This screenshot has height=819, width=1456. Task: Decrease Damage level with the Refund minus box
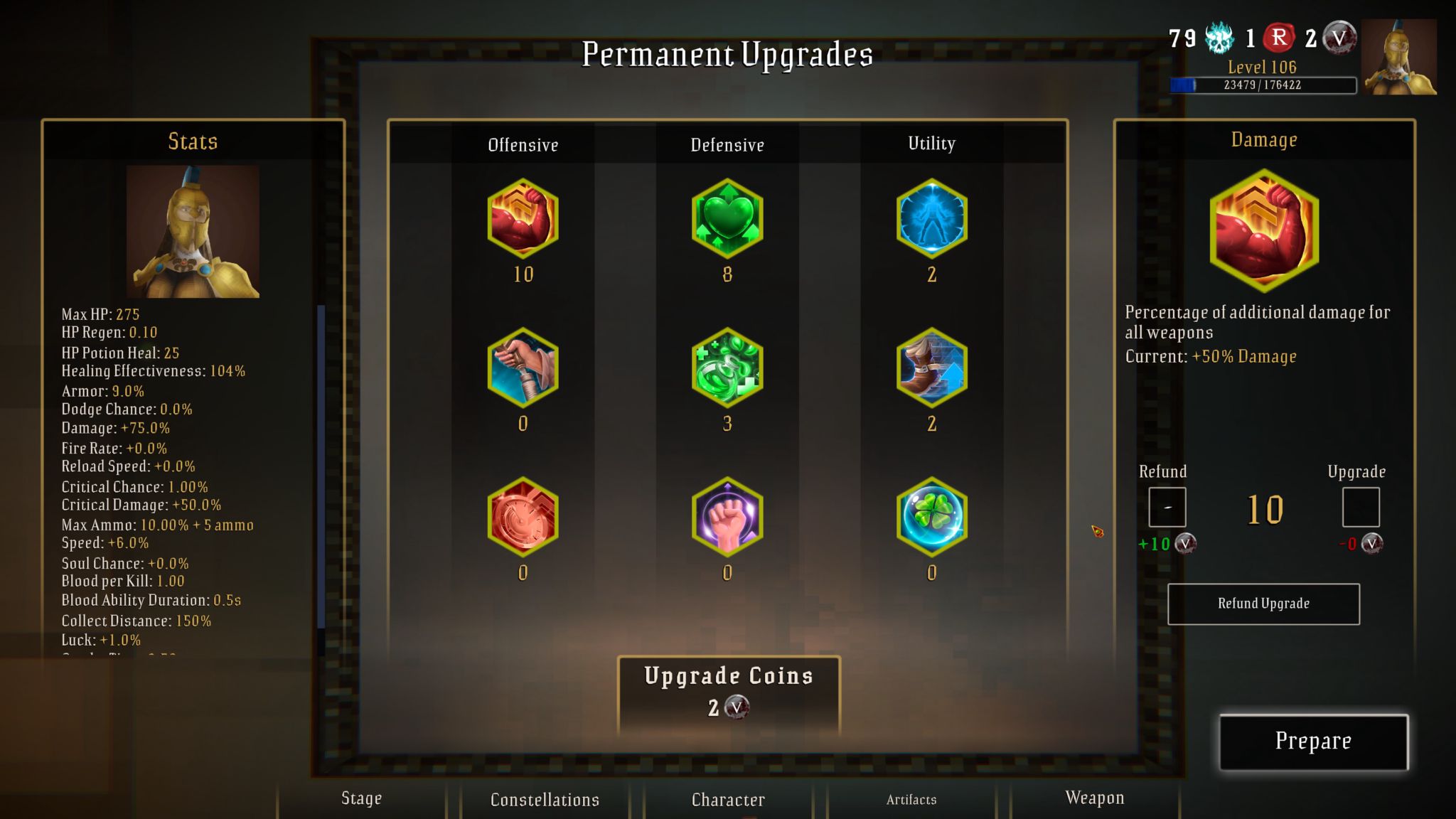pyautogui.click(x=1167, y=507)
